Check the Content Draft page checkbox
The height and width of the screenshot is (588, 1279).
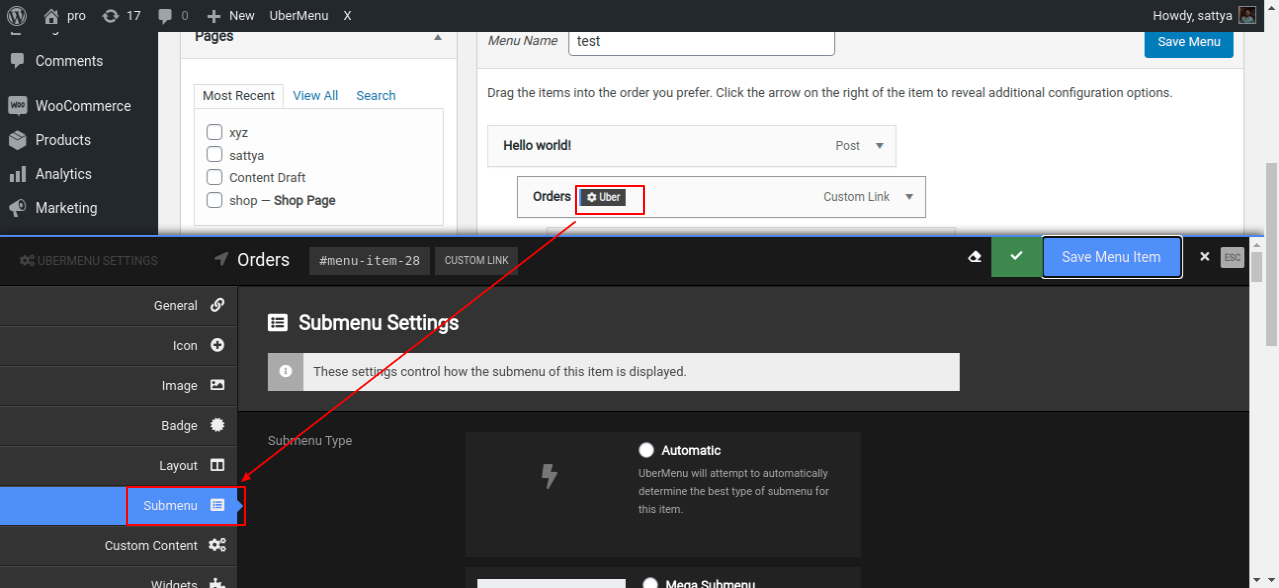point(214,177)
